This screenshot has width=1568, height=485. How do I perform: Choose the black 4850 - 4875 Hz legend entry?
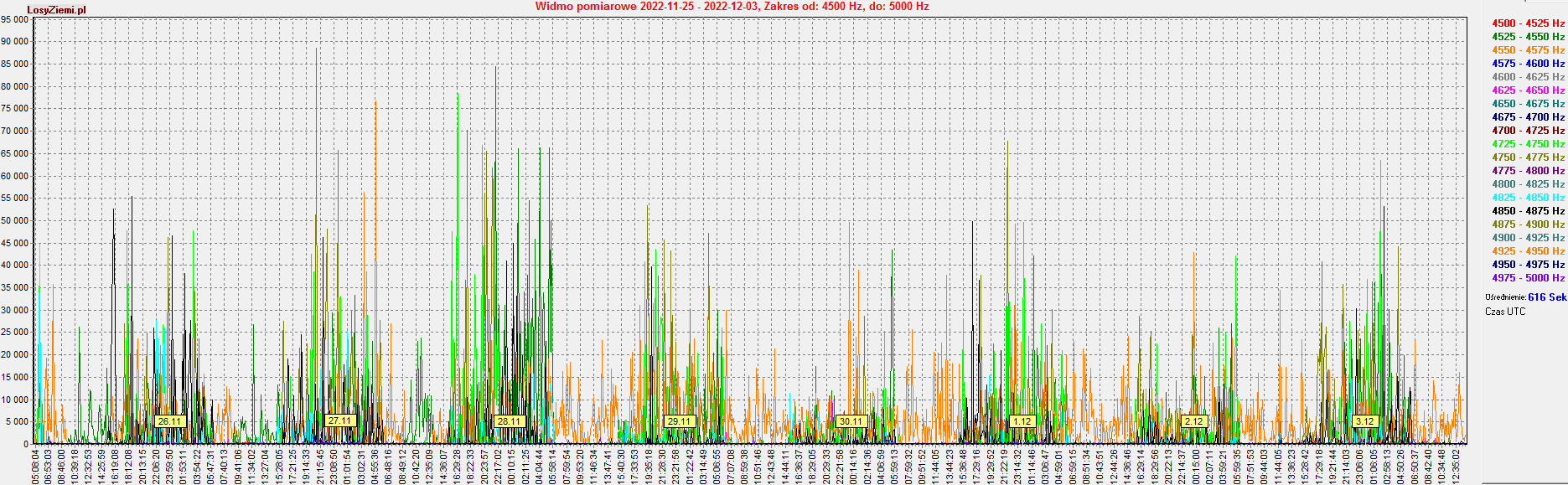pos(1527,211)
